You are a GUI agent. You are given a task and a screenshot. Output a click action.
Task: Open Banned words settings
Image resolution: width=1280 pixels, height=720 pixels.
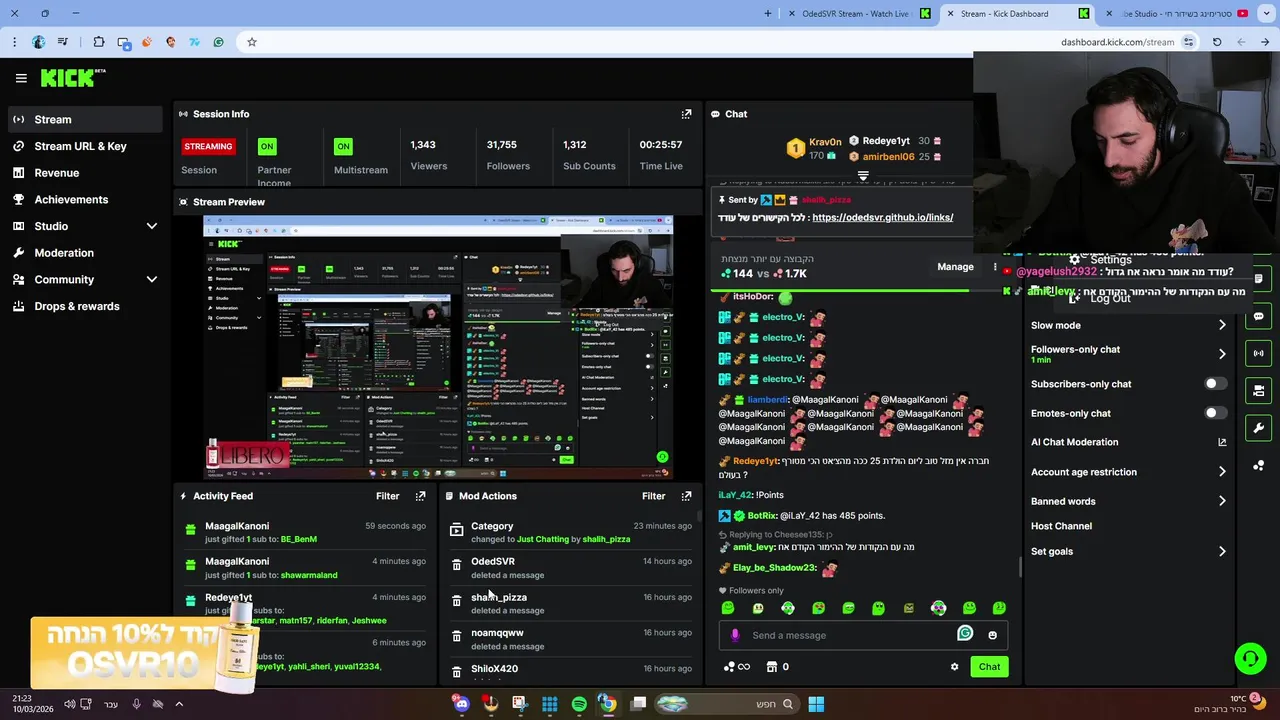(x=1128, y=501)
